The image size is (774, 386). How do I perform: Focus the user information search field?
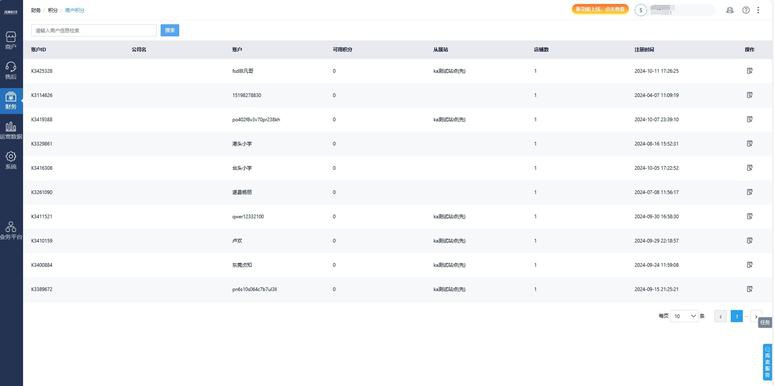(x=94, y=30)
